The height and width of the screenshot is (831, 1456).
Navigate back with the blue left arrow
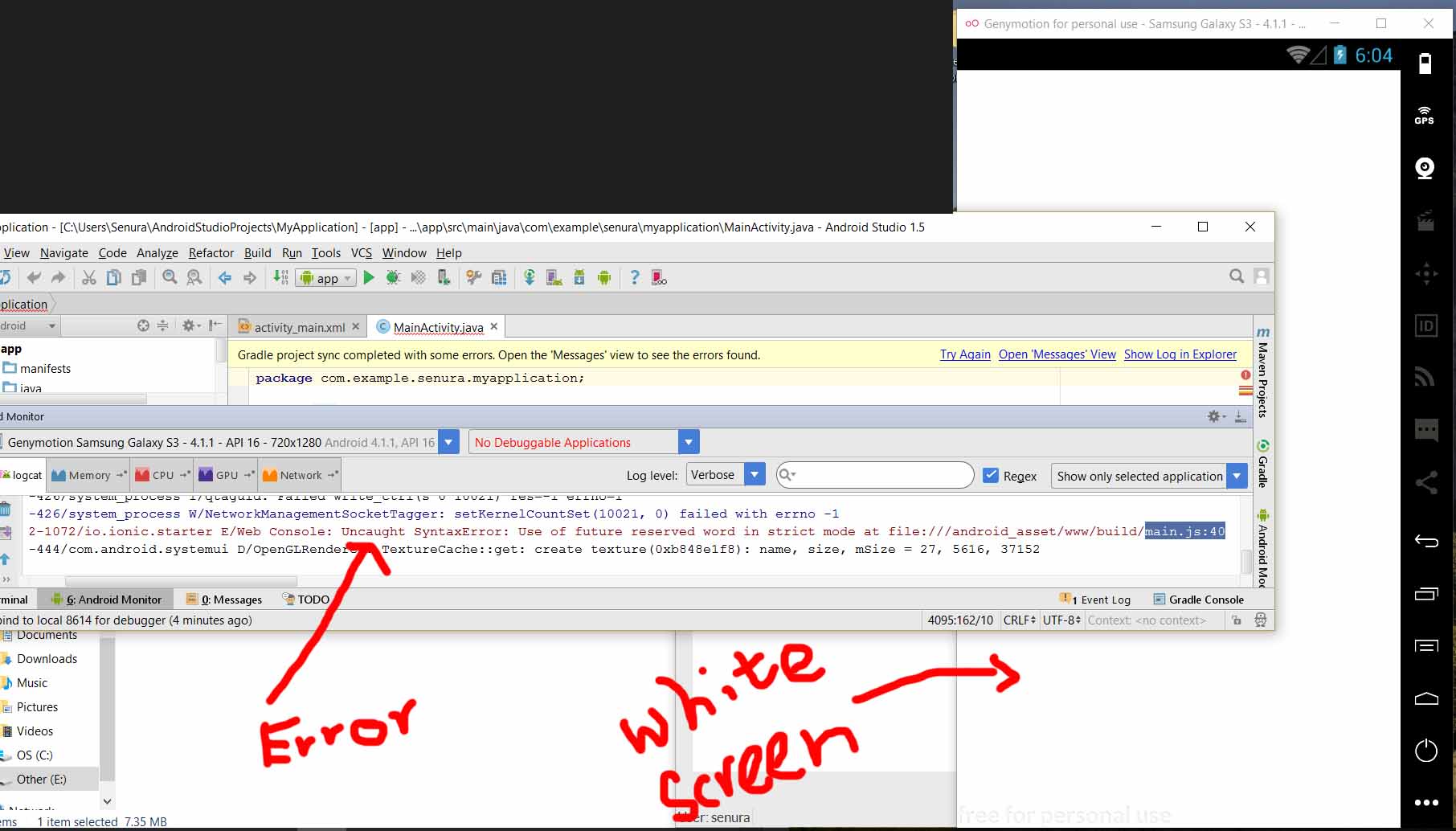(x=225, y=278)
